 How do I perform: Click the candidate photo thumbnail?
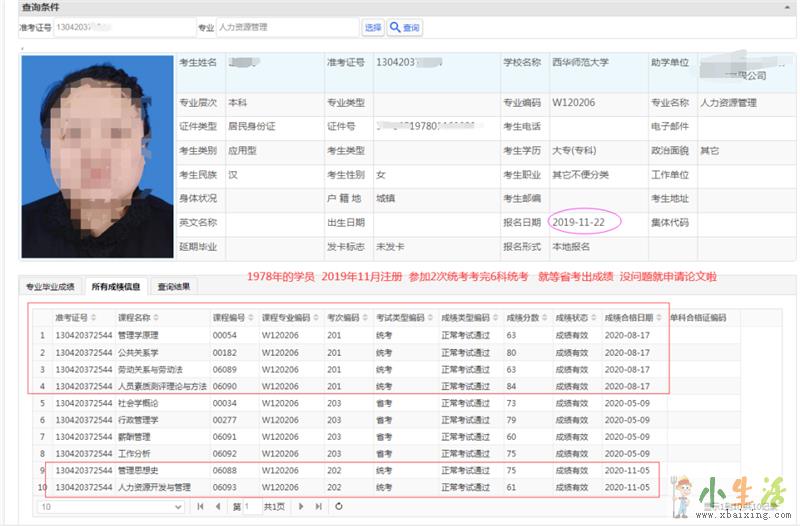point(97,155)
